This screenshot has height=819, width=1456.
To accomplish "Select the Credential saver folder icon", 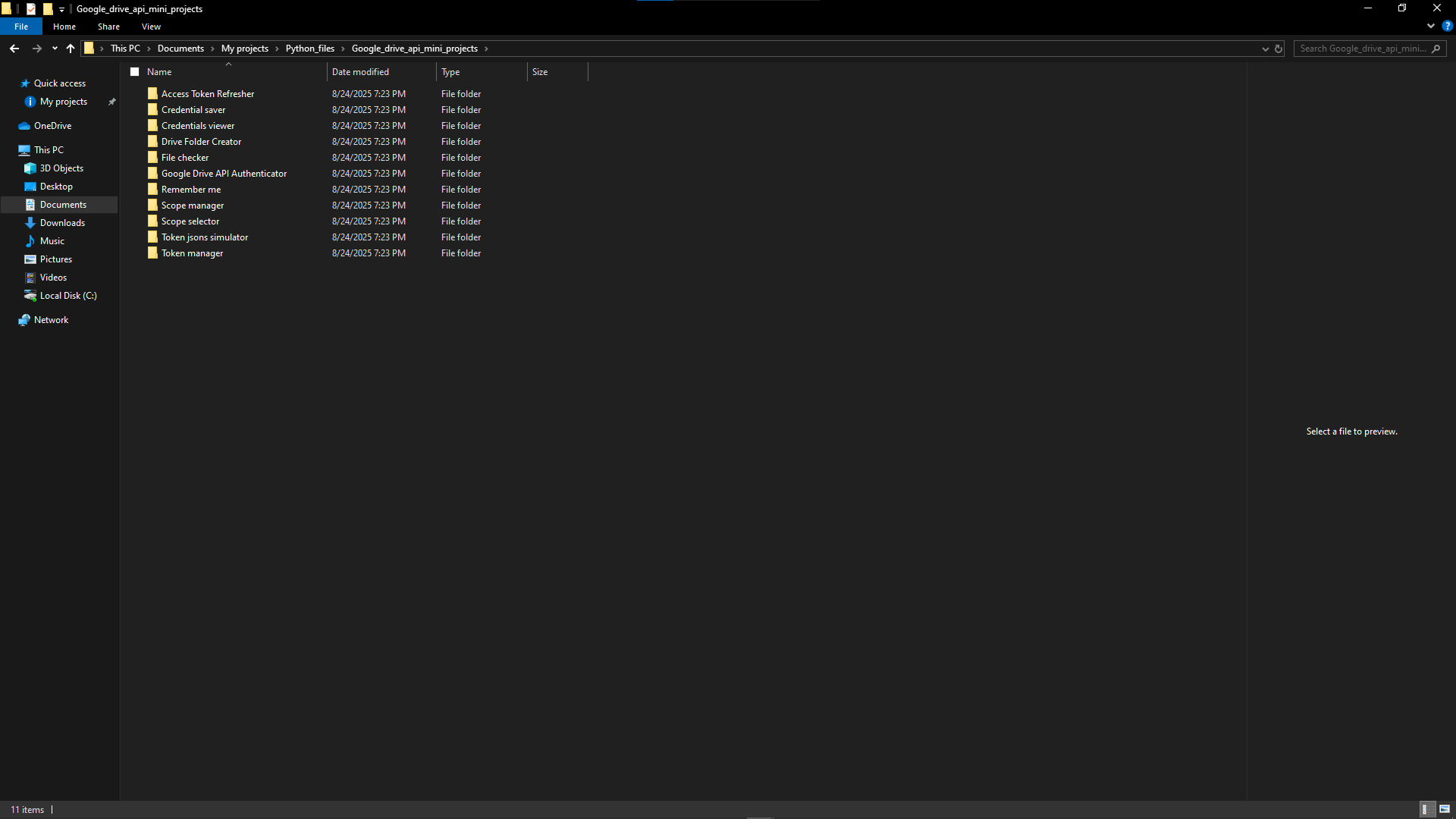I will click(152, 110).
